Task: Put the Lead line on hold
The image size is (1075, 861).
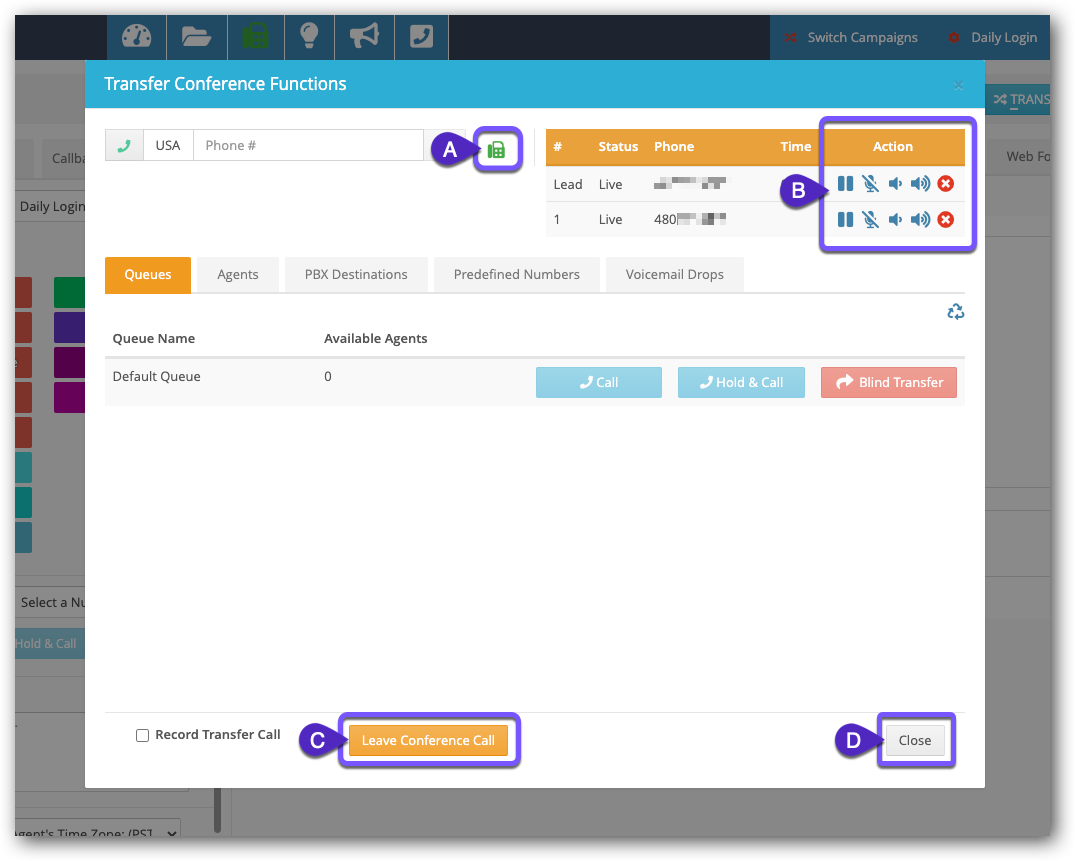Action: click(845, 184)
